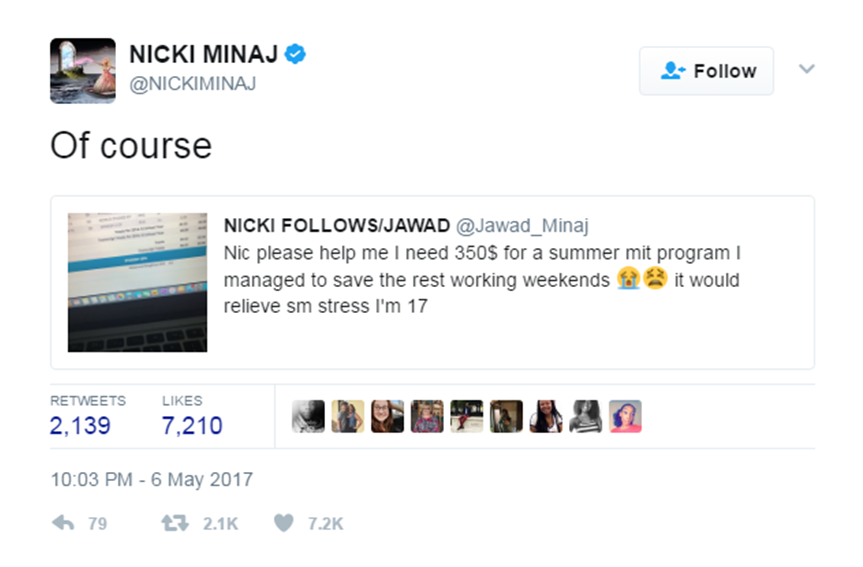Open the tweet options chevron dropdown
This screenshot has width=863, height=567.
click(807, 70)
